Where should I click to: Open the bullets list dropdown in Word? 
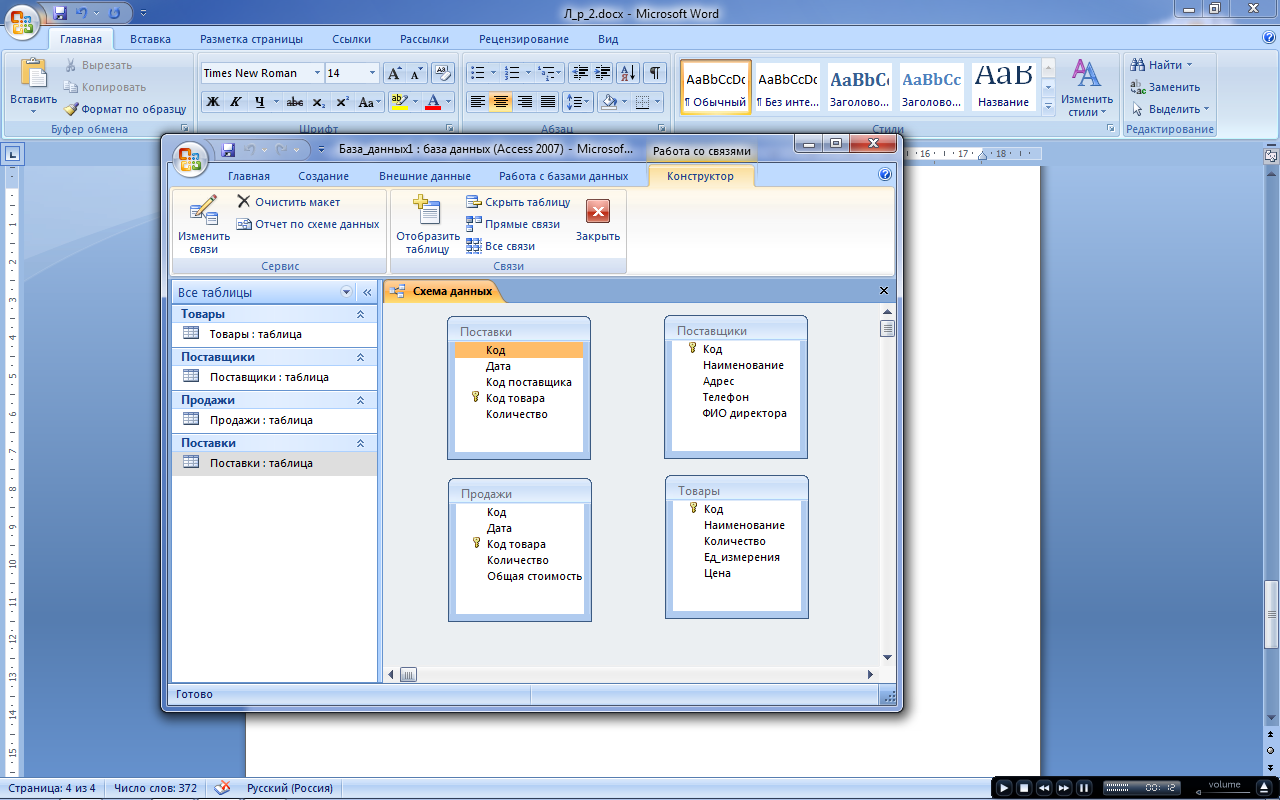[493, 73]
